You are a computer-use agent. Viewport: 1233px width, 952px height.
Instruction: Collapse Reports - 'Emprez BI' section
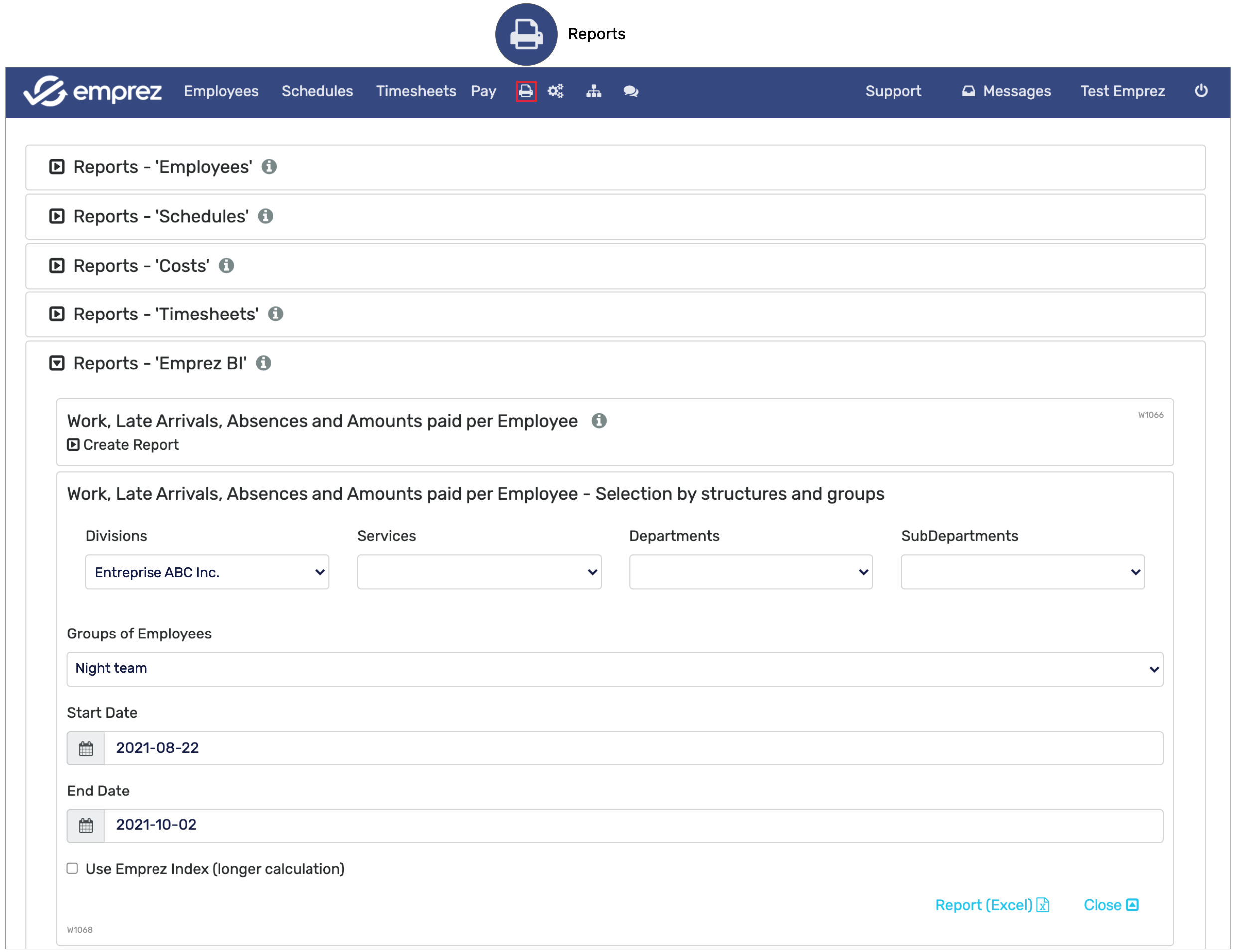point(57,363)
